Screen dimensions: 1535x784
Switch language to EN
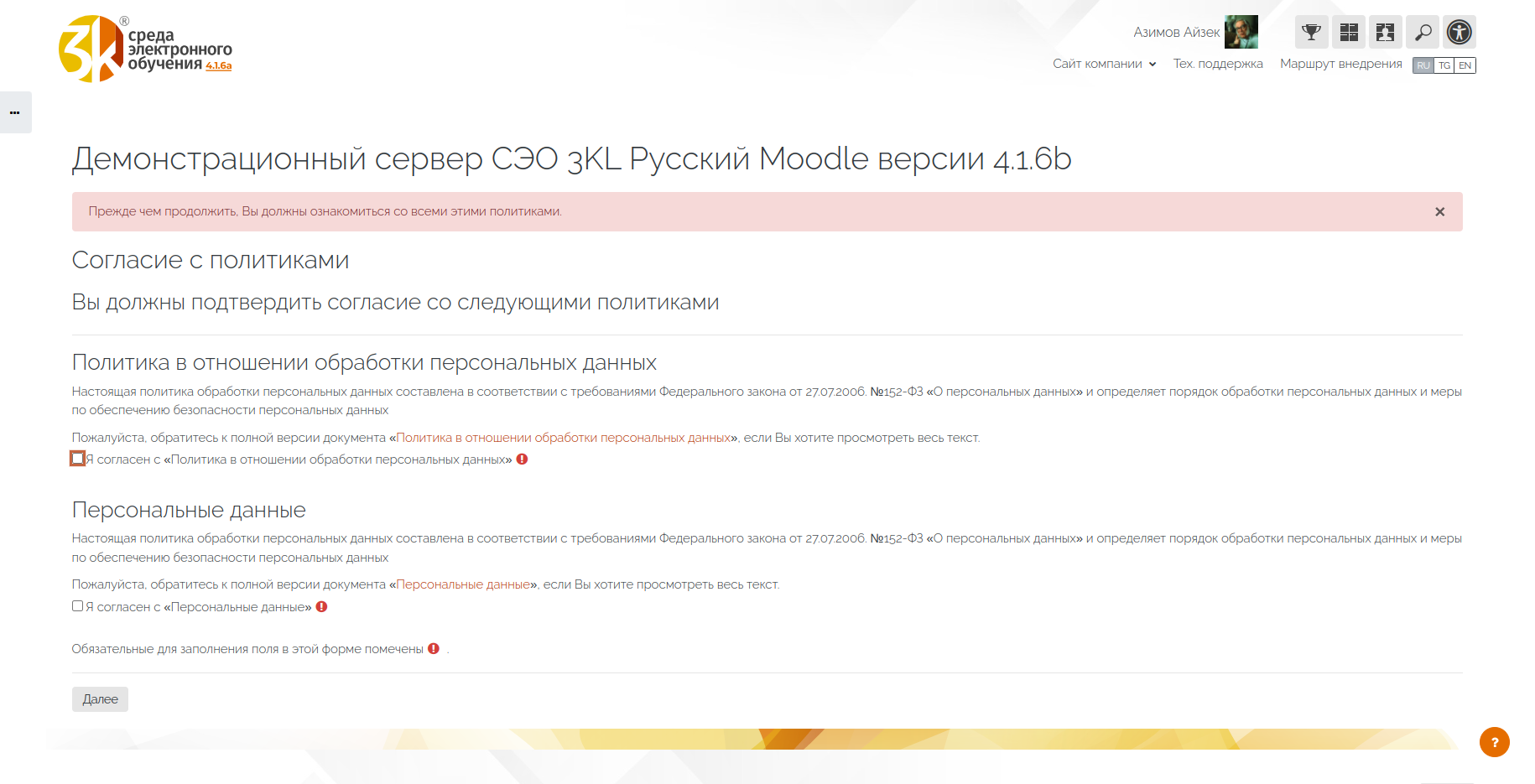(x=1465, y=65)
